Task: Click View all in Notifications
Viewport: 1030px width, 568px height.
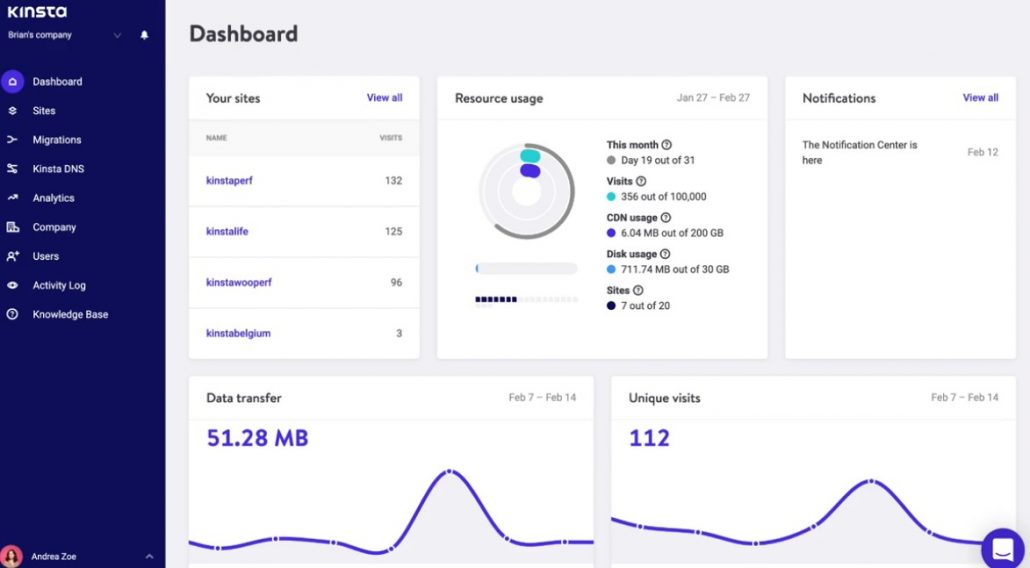Action: pos(980,98)
